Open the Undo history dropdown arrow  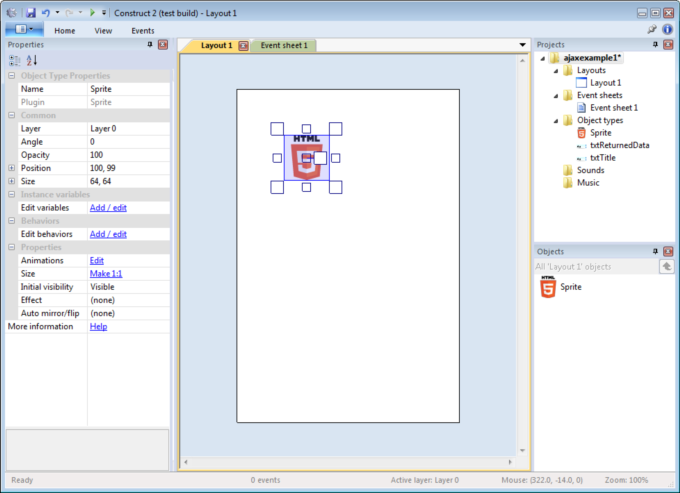57,13
